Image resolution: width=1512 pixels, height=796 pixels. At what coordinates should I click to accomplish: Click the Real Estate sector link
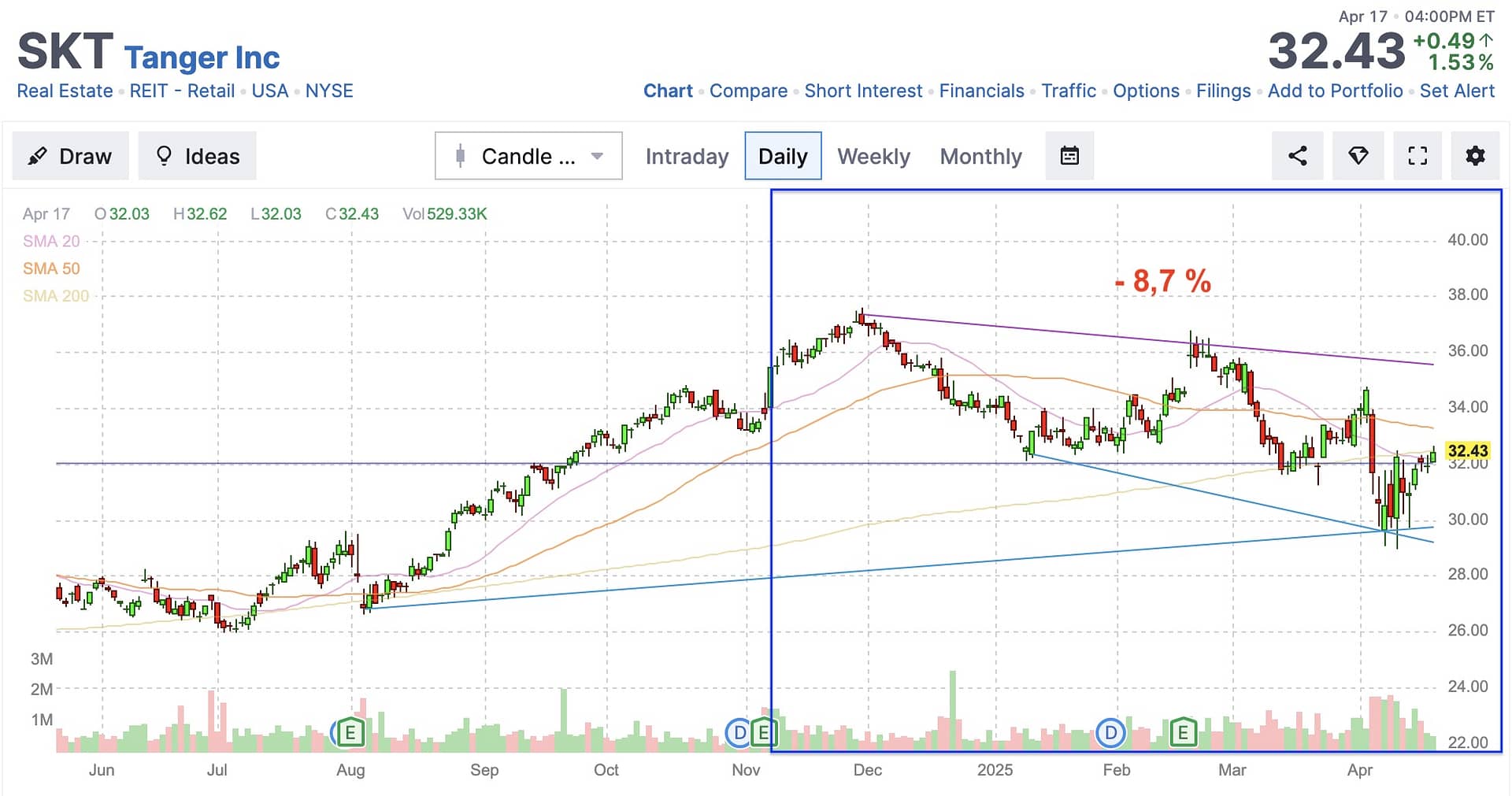coord(65,91)
